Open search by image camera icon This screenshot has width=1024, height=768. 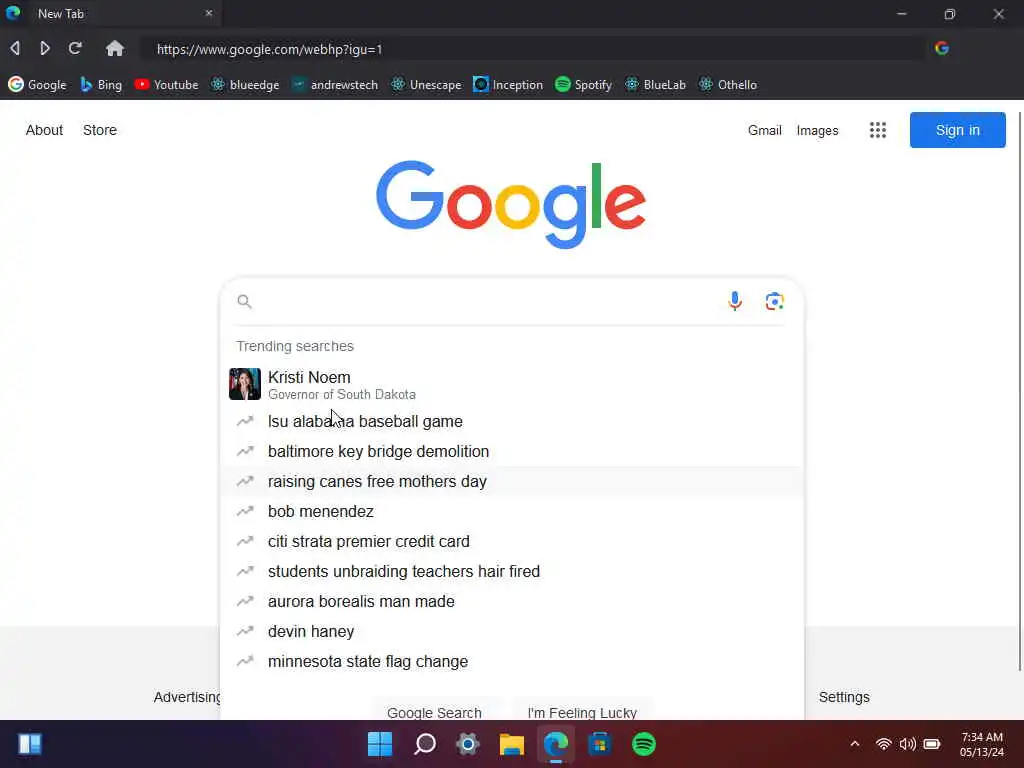tap(775, 301)
